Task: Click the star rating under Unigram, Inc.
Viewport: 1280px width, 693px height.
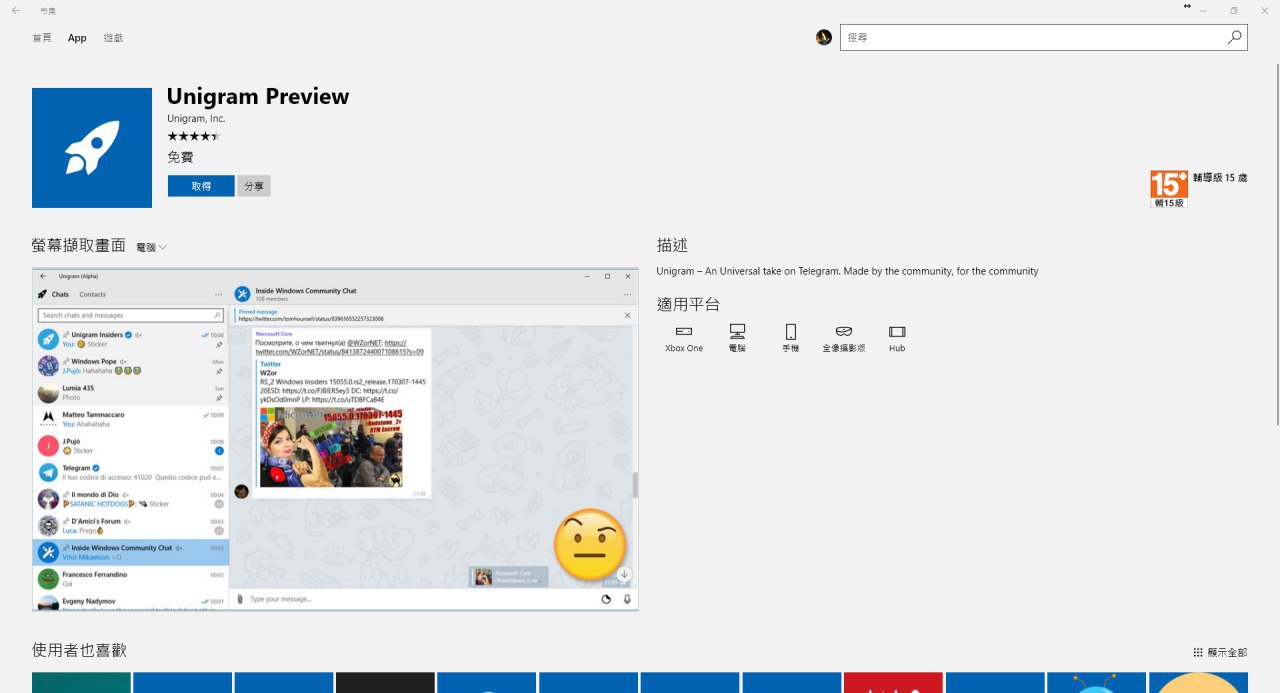Action: (x=194, y=136)
